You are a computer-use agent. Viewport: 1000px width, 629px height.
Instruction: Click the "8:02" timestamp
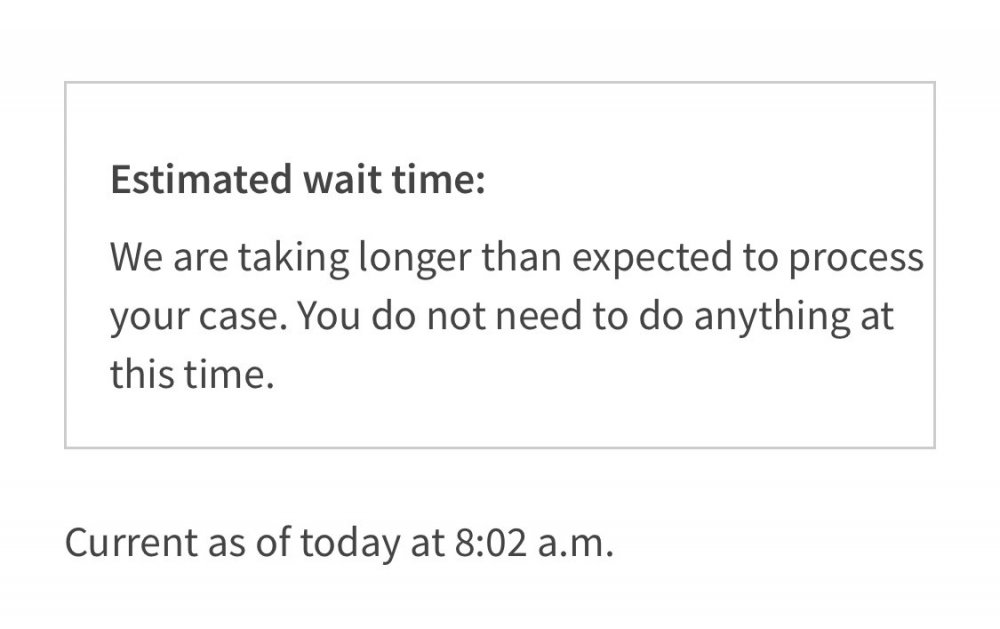click(x=491, y=544)
